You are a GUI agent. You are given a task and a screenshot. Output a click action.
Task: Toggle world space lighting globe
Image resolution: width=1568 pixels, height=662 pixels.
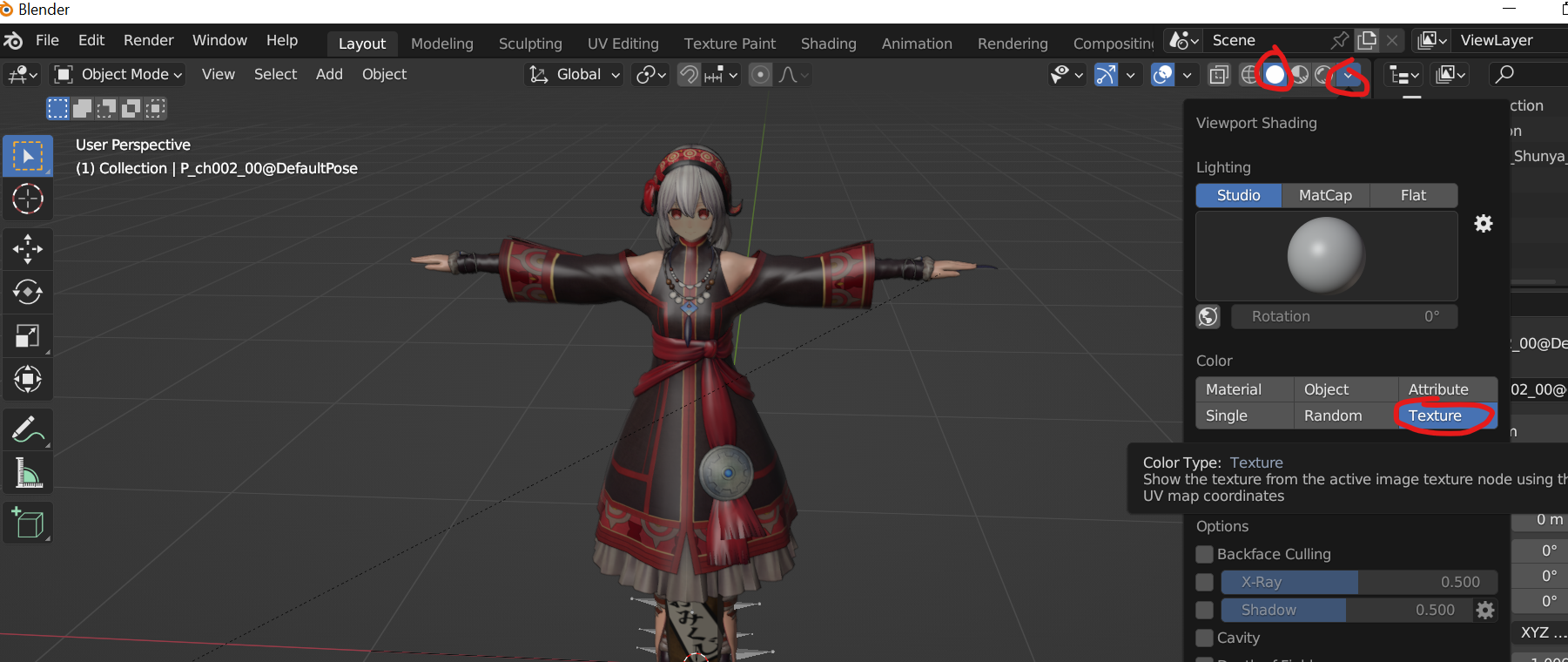tap(1208, 317)
